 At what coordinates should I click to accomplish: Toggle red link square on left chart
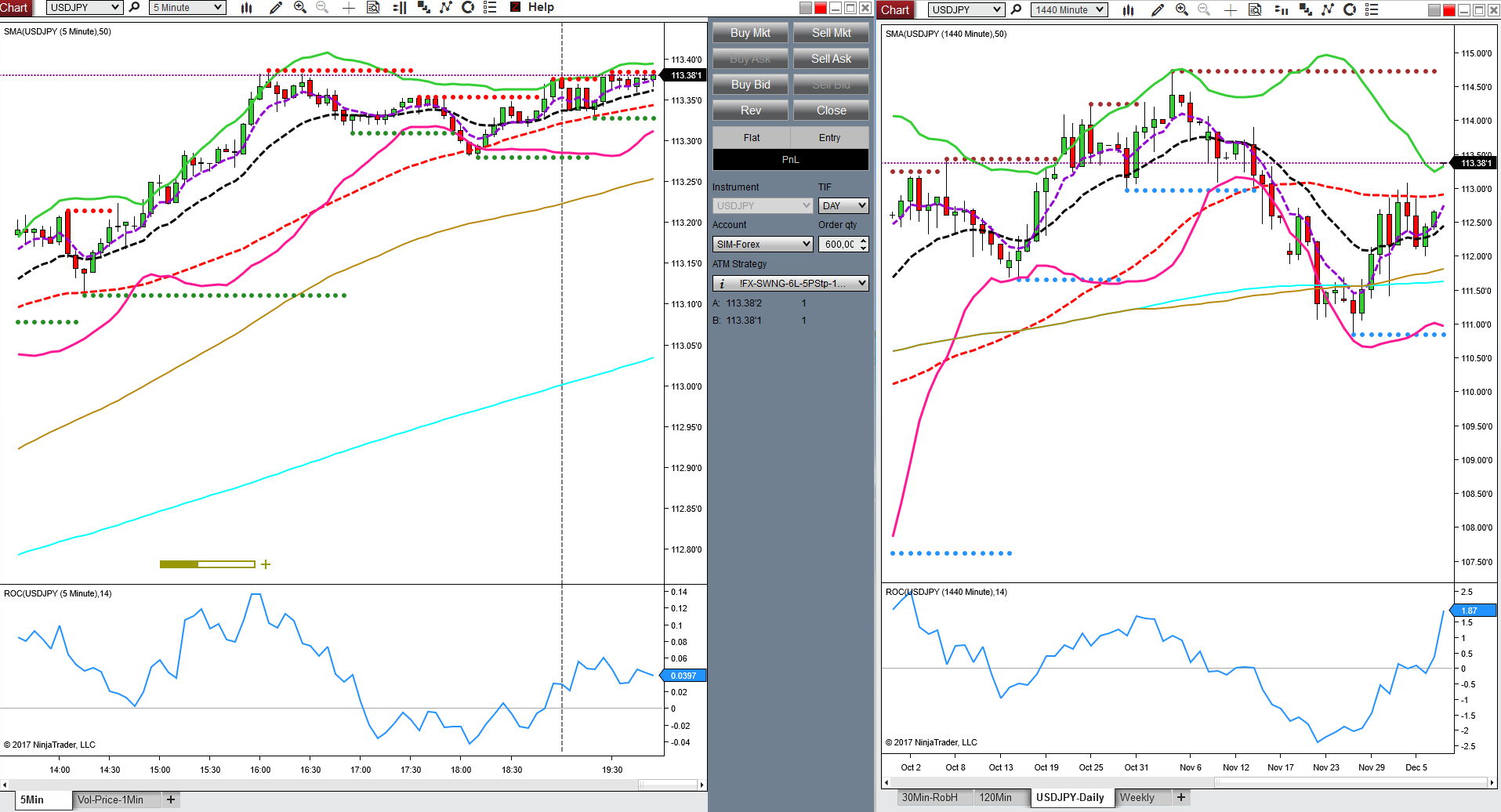coord(821,8)
